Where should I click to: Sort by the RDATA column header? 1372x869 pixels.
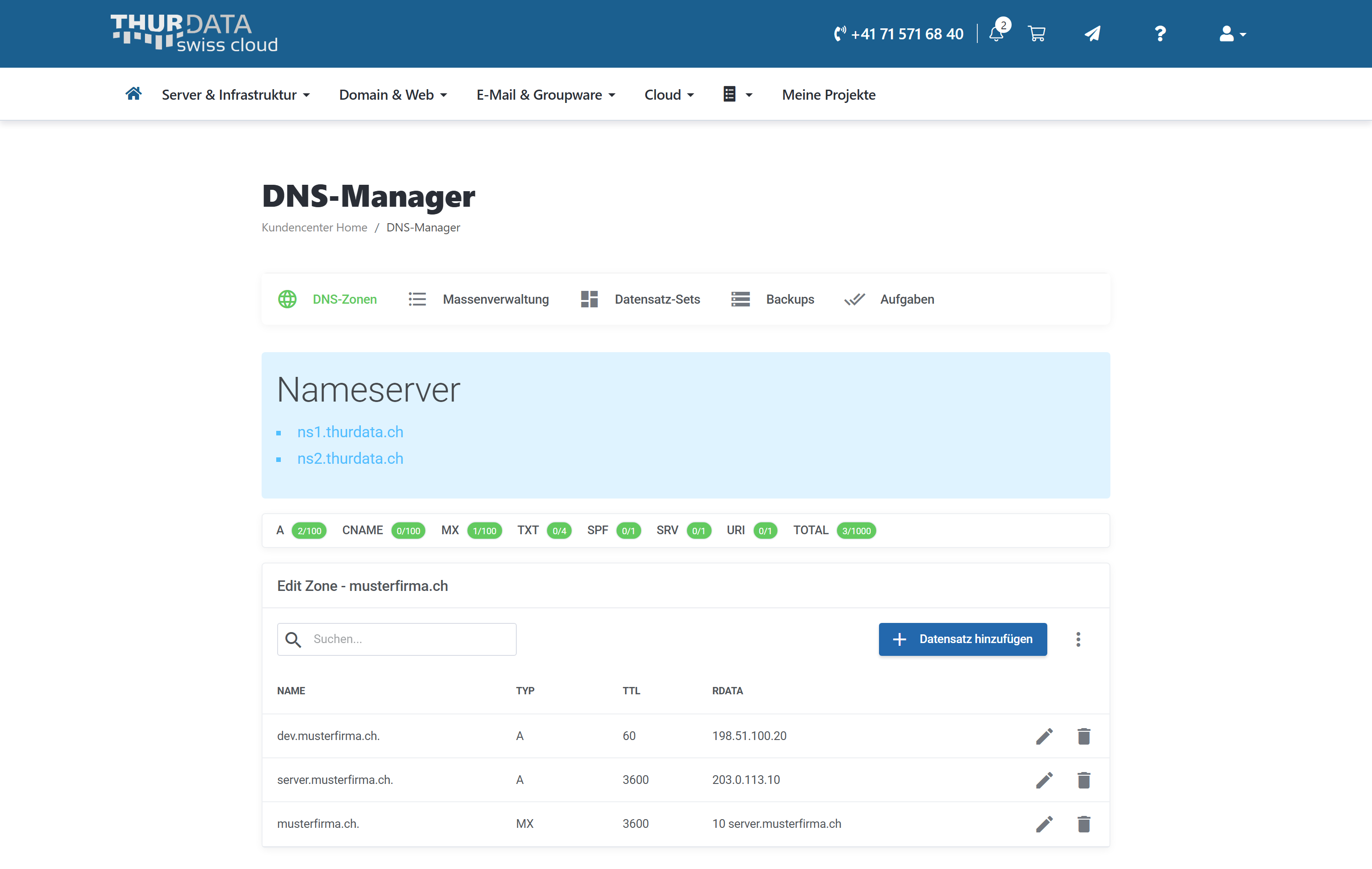tap(727, 690)
